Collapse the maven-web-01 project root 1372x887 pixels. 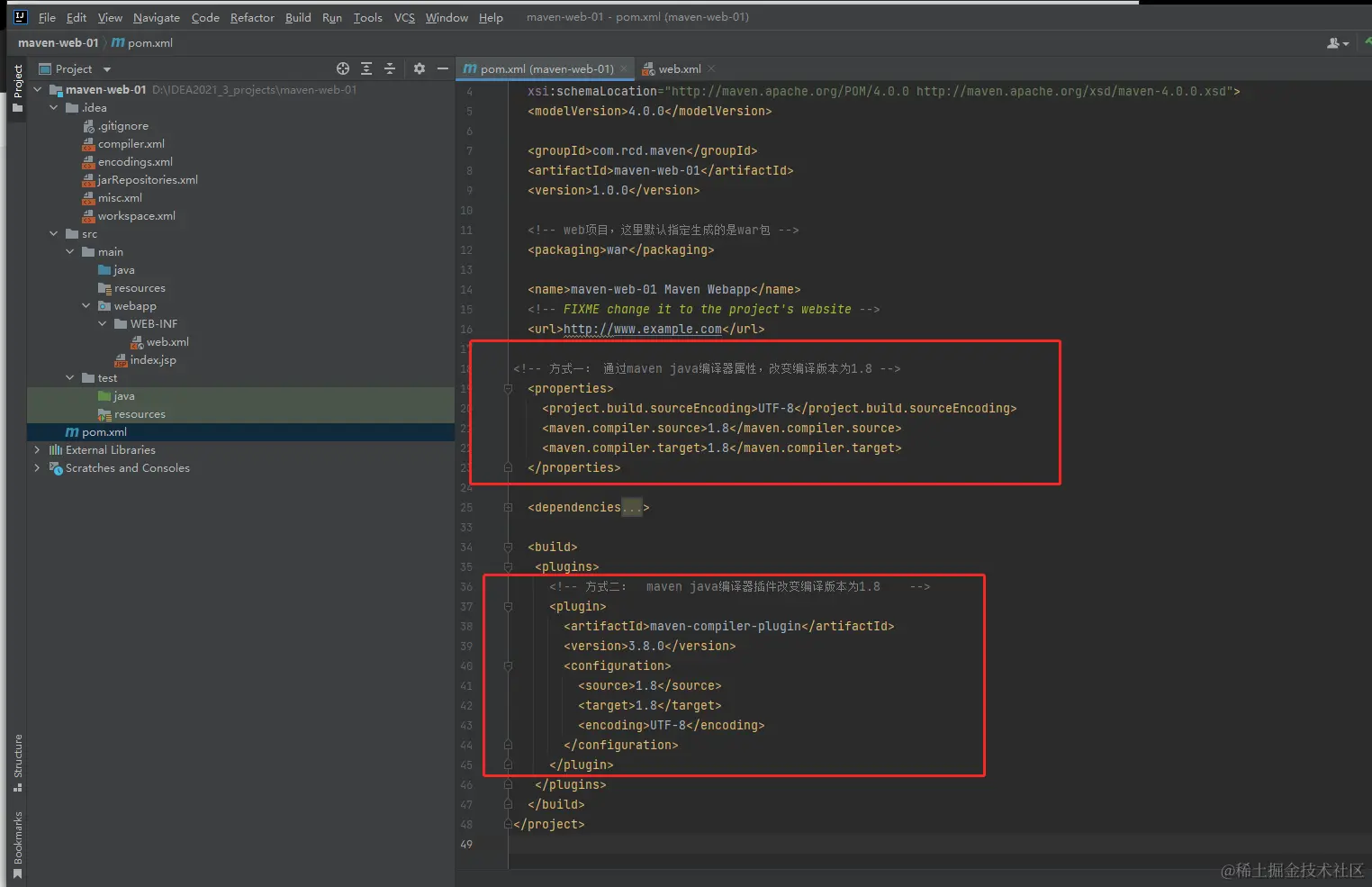[38, 89]
